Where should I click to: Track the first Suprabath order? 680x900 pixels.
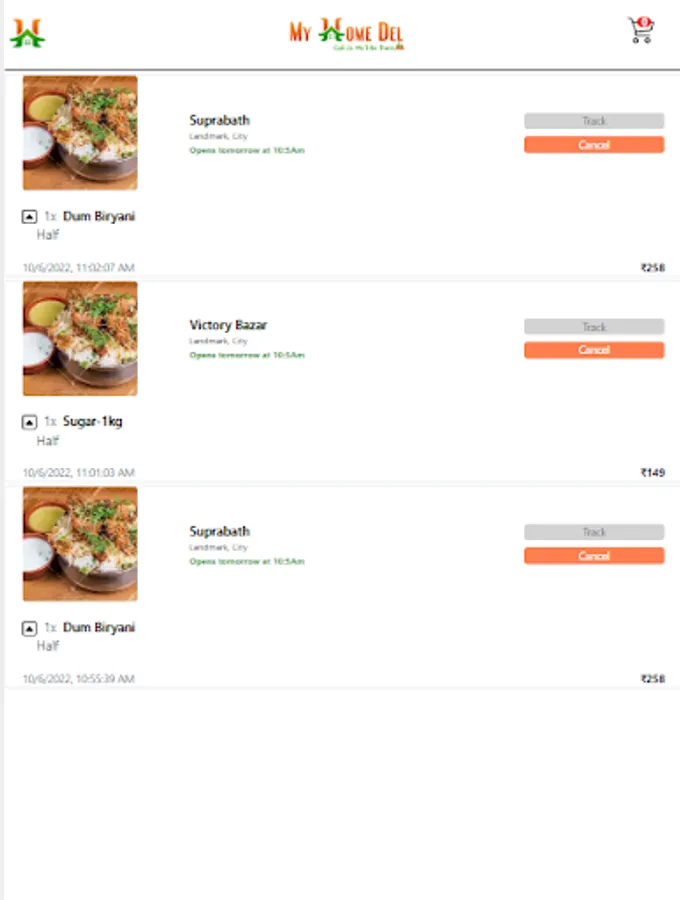[594, 121]
